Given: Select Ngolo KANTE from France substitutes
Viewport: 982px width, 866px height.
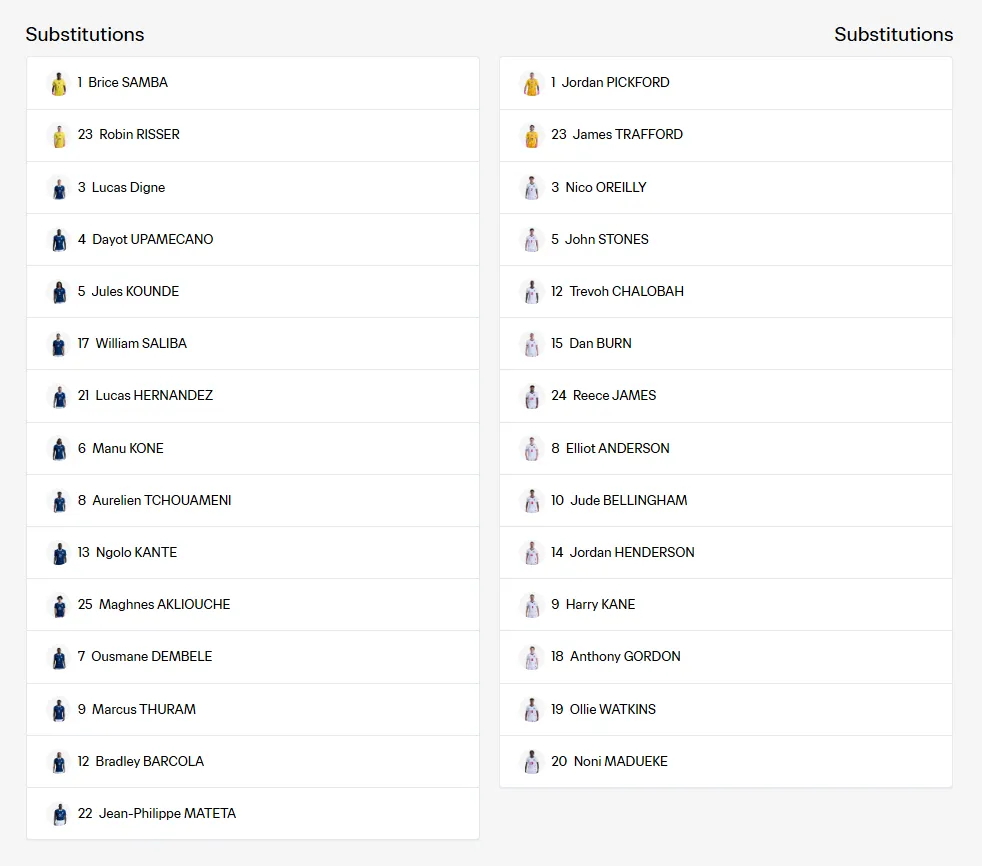Looking at the screenshot, I should [253, 553].
